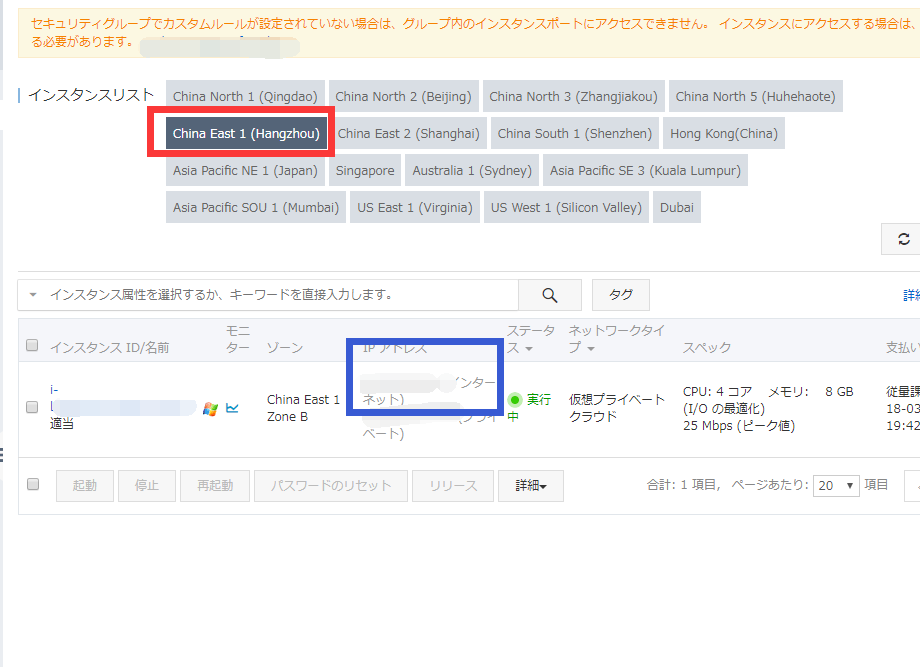Select Singapore region tab

pos(365,171)
